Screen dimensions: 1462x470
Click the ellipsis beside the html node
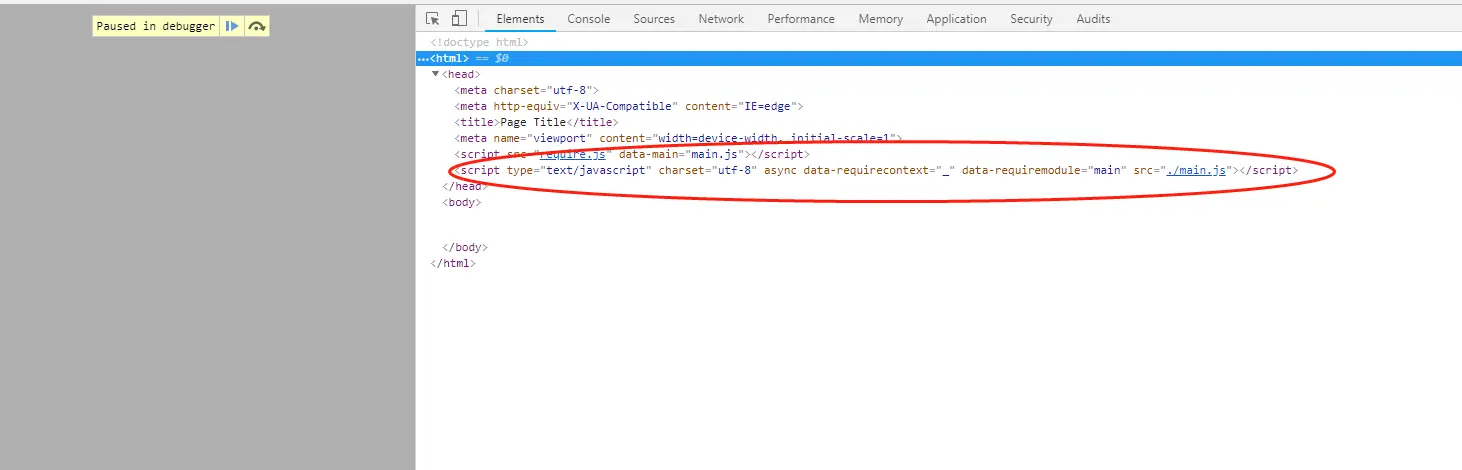[424, 59]
